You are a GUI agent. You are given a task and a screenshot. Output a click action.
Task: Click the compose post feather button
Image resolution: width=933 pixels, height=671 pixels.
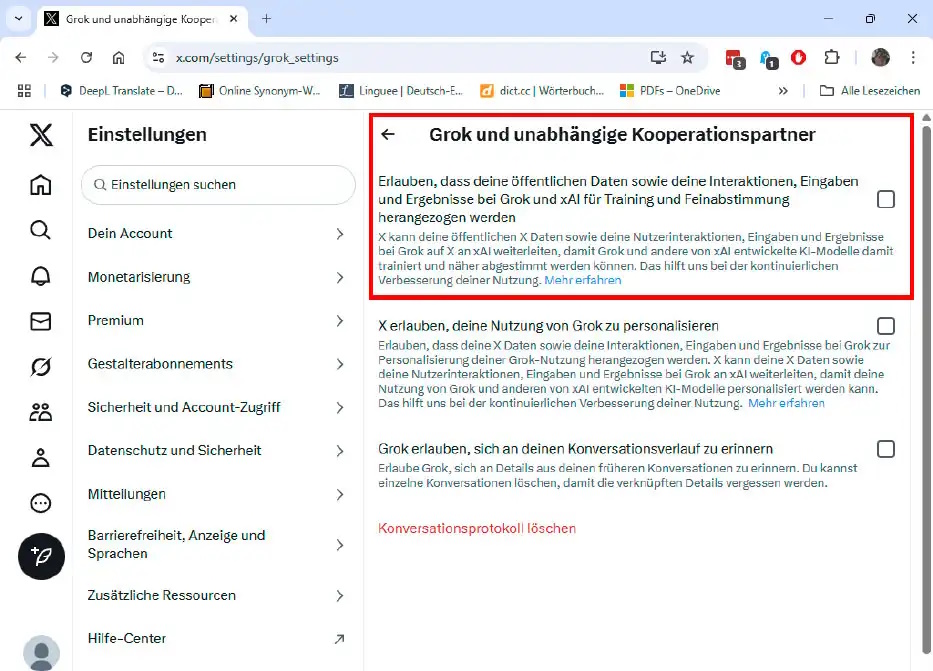[x=41, y=556]
